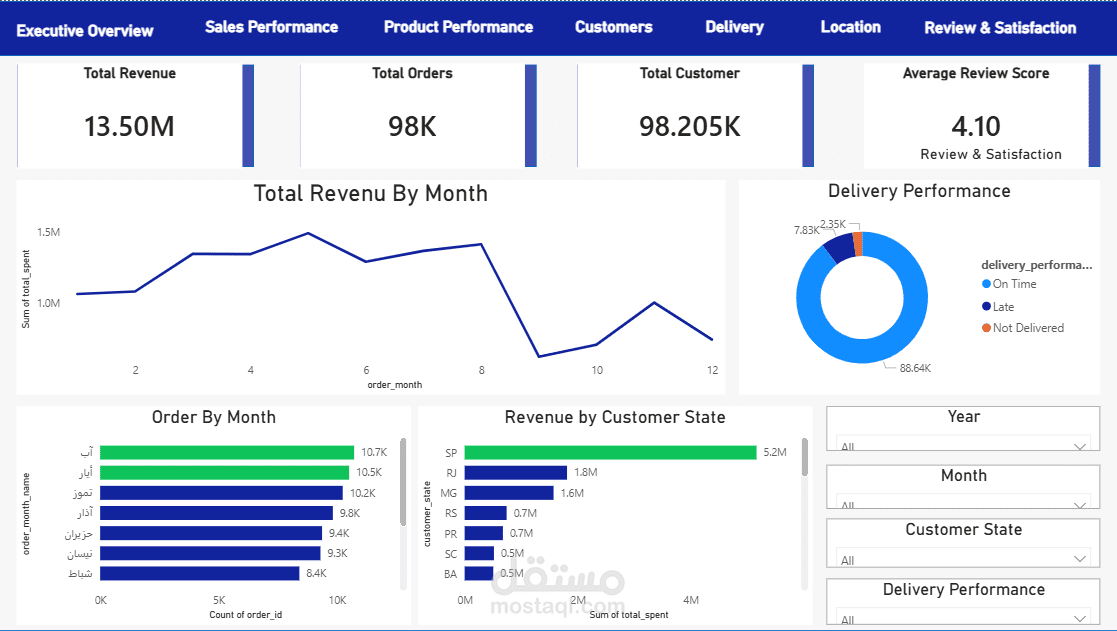This screenshot has width=1117, height=631.
Task: Click the Revenue by Customer State scrollbar
Action: click(805, 457)
